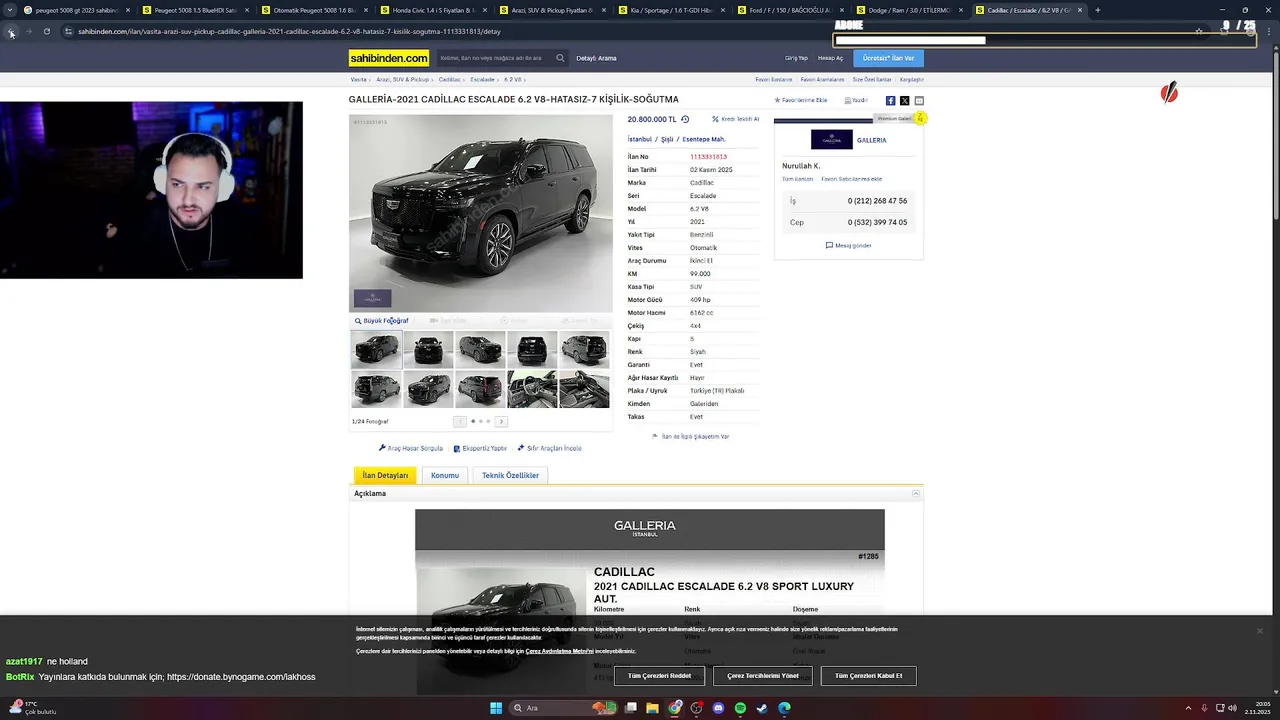Screen dimensions: 1280x720
Task: Click Tüm ilanları seller link
Action: [x=797, y=179]
